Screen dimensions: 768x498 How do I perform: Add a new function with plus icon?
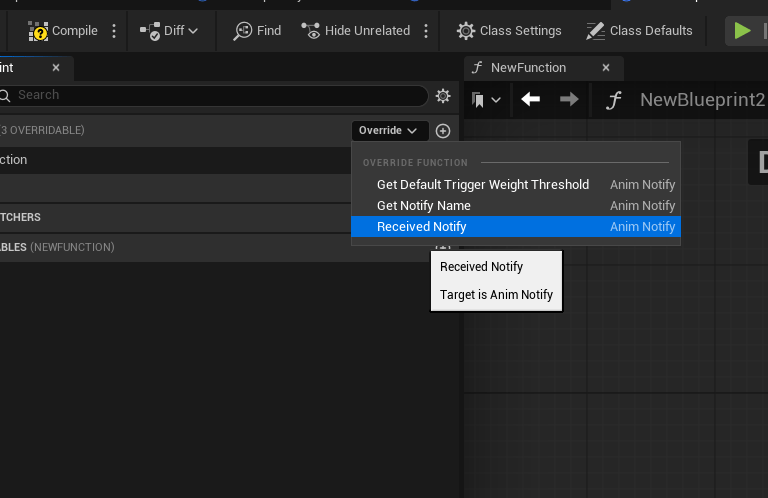click(x=443, y=131)
